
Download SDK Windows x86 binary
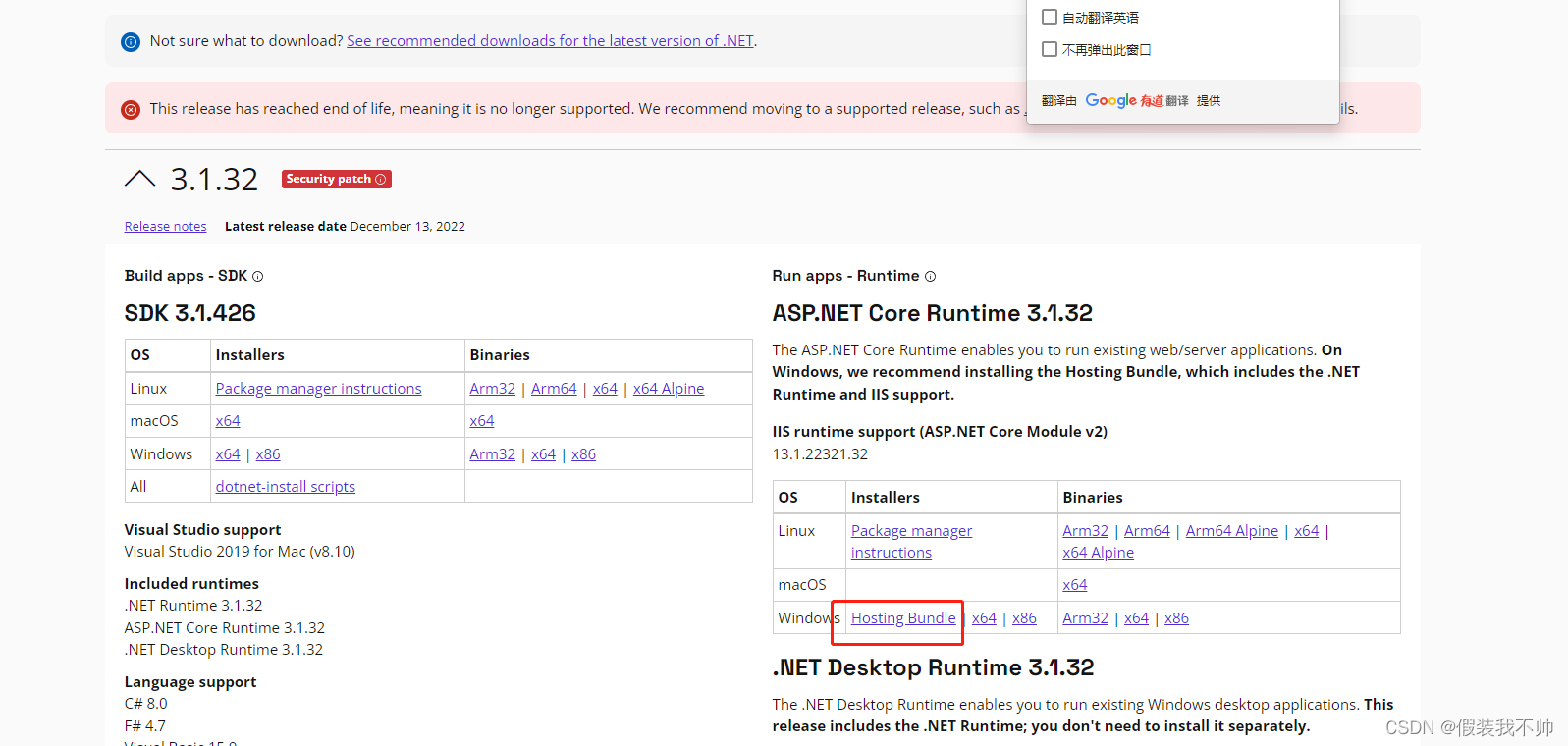(x=583, y=454)
